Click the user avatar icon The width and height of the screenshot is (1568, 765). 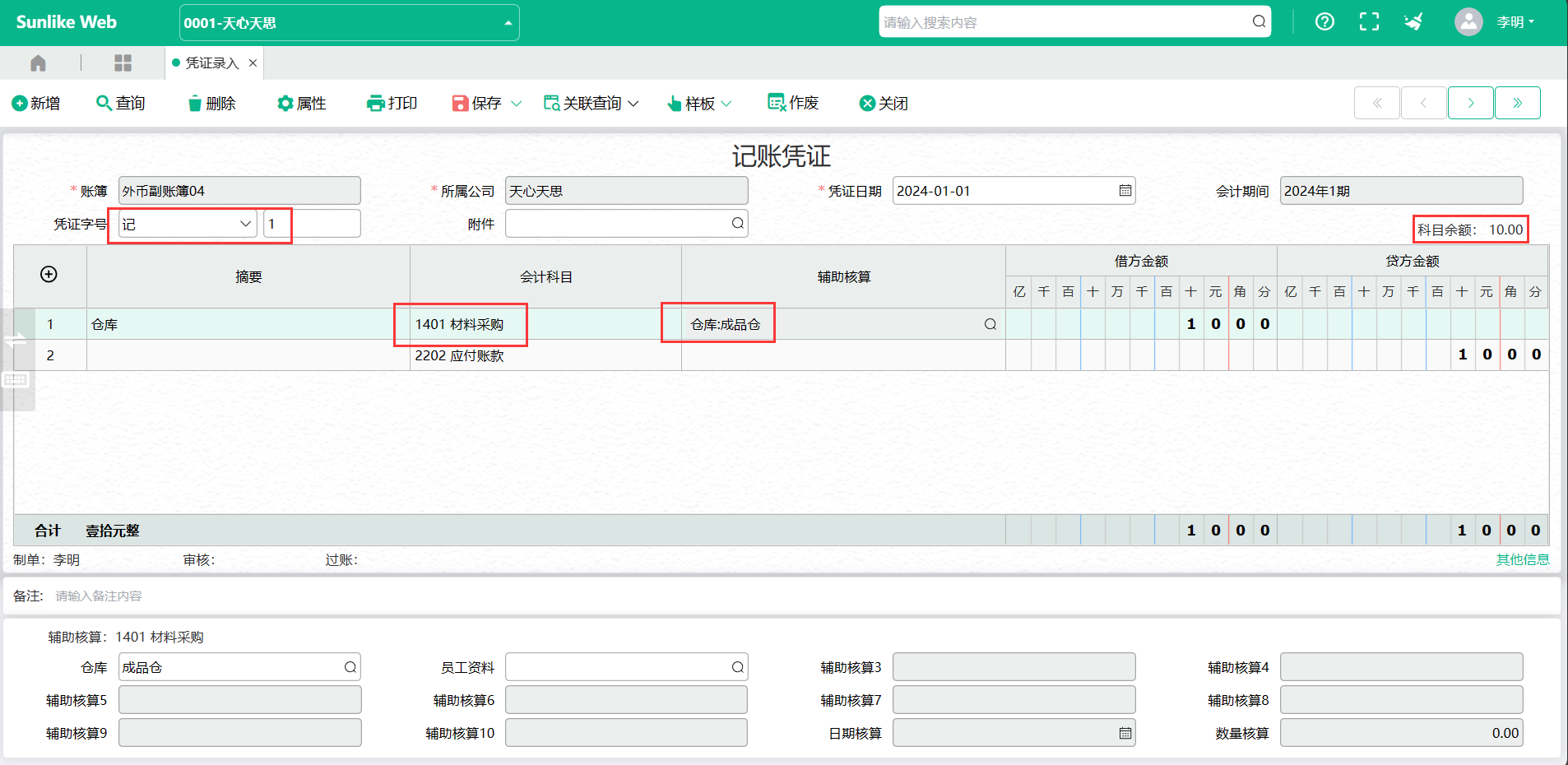click(1468, 22)
